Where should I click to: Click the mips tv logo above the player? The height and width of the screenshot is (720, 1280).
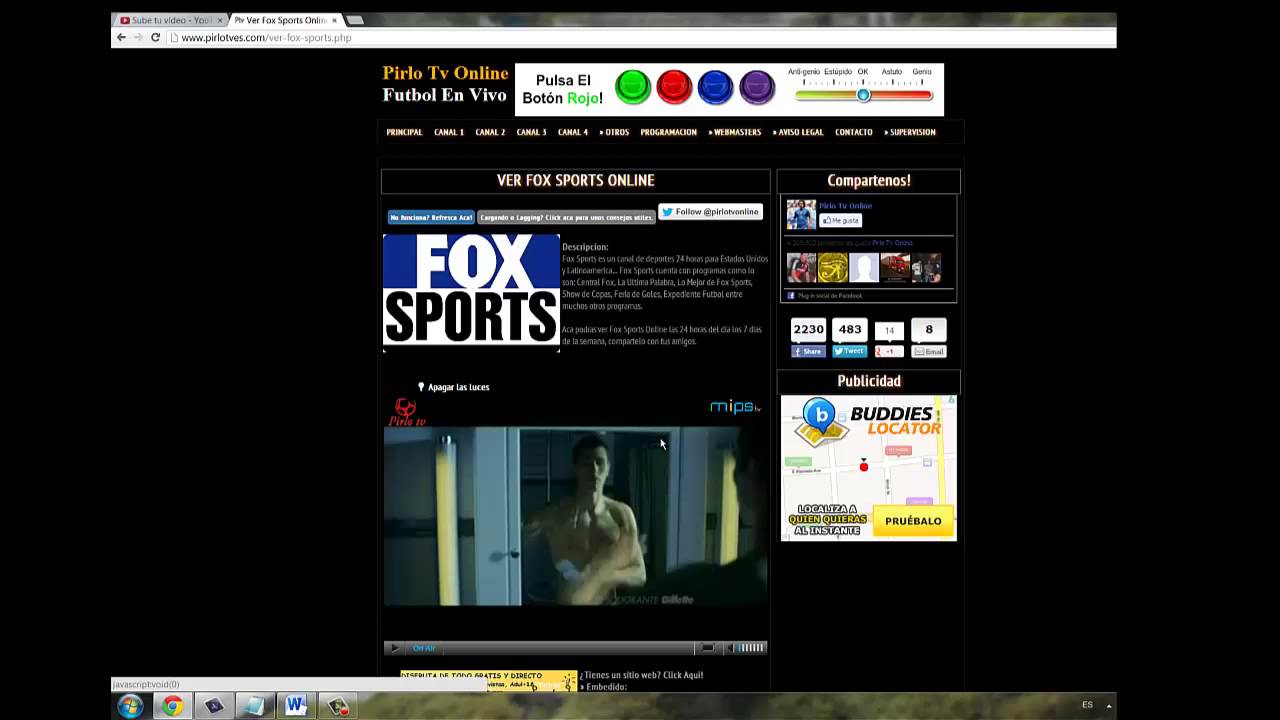(735, 406)
